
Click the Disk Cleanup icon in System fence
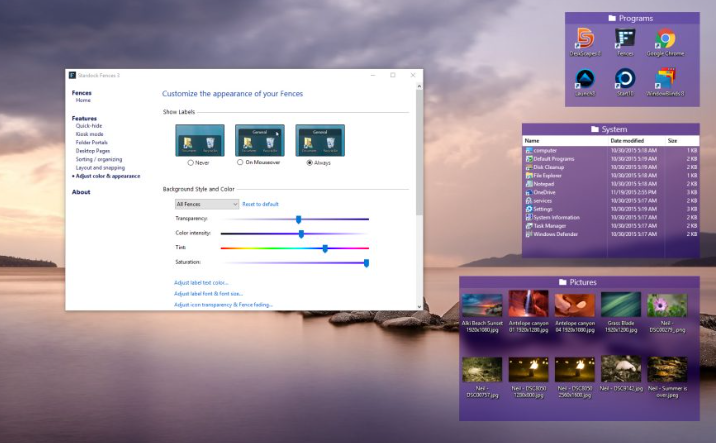[x=529, y=167]
